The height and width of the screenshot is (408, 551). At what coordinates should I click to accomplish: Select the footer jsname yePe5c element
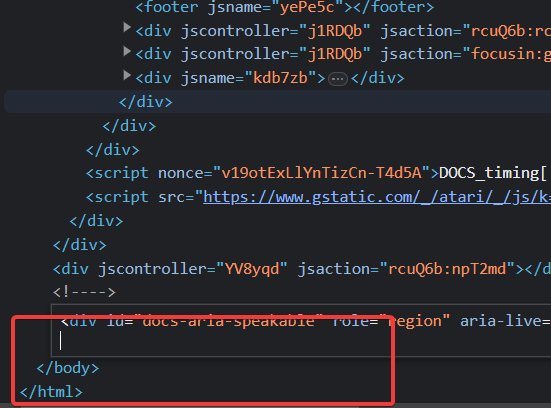pos(285,7)
